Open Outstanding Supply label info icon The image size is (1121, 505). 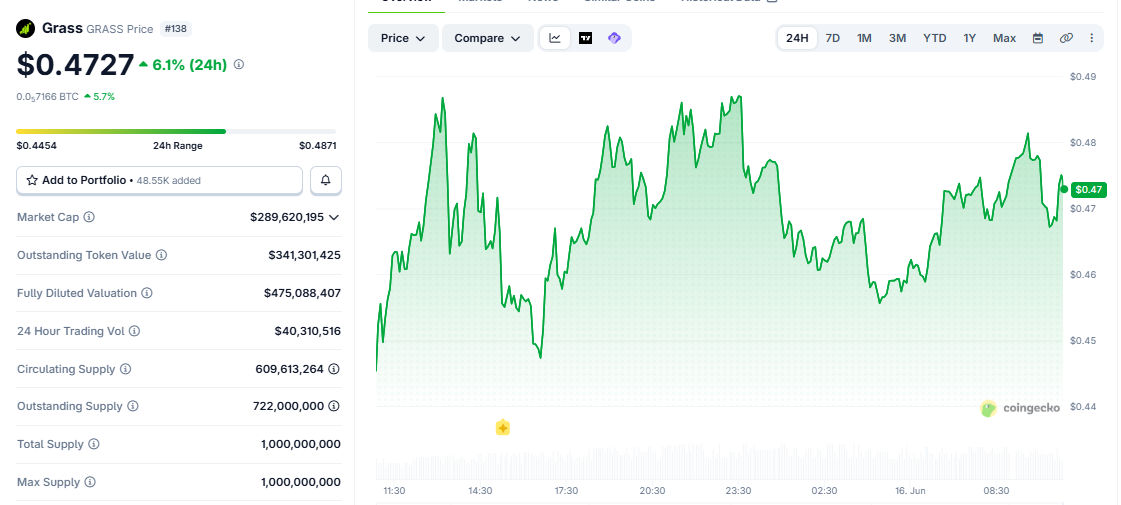click(132, 406)
